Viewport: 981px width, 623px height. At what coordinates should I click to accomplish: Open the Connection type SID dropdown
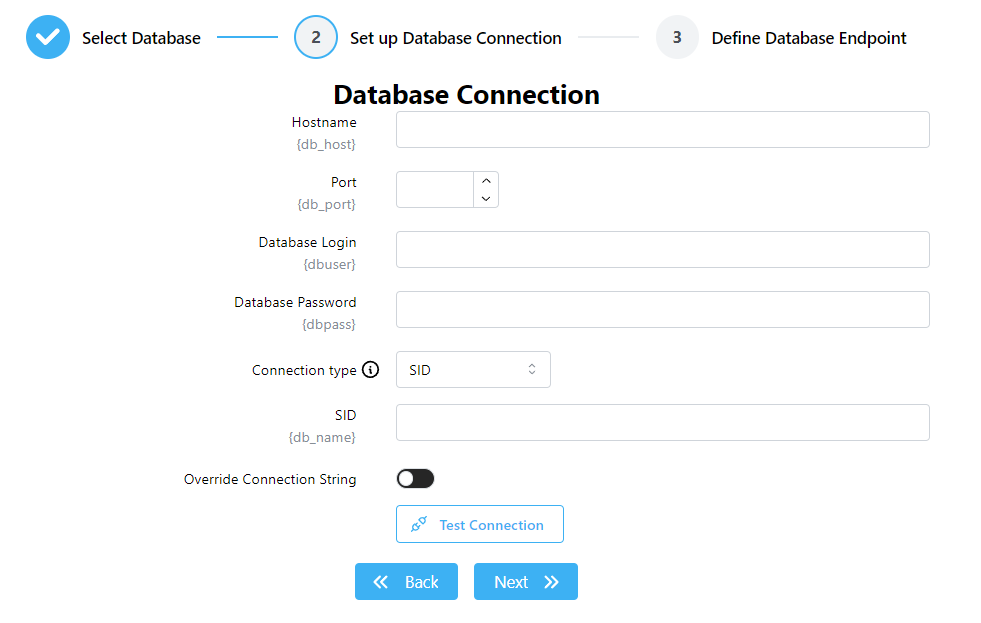tap(473, 370)
